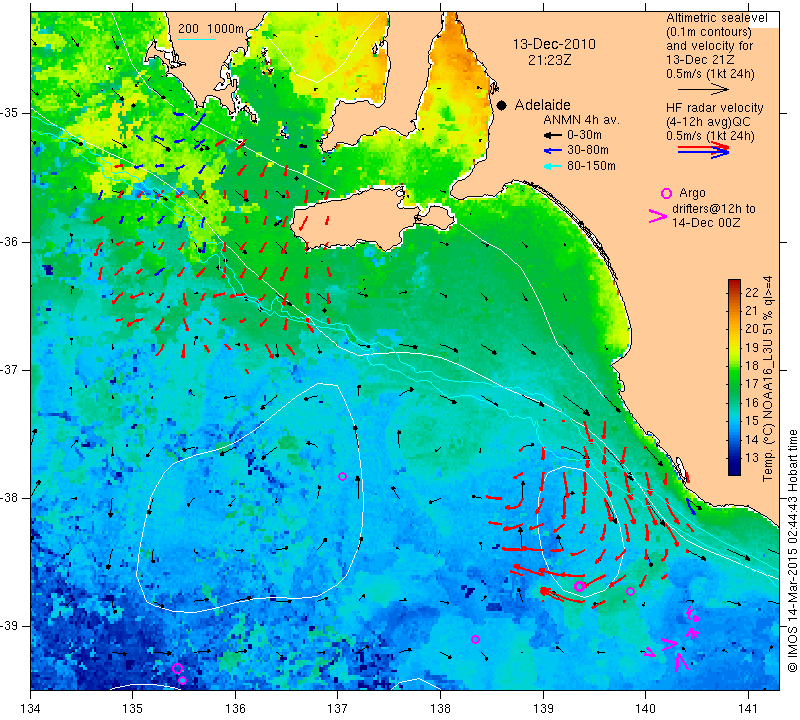This screenshot has width=800, height=720.
Task: Click the -38 latitude axis label
Action: coord(10,498)
